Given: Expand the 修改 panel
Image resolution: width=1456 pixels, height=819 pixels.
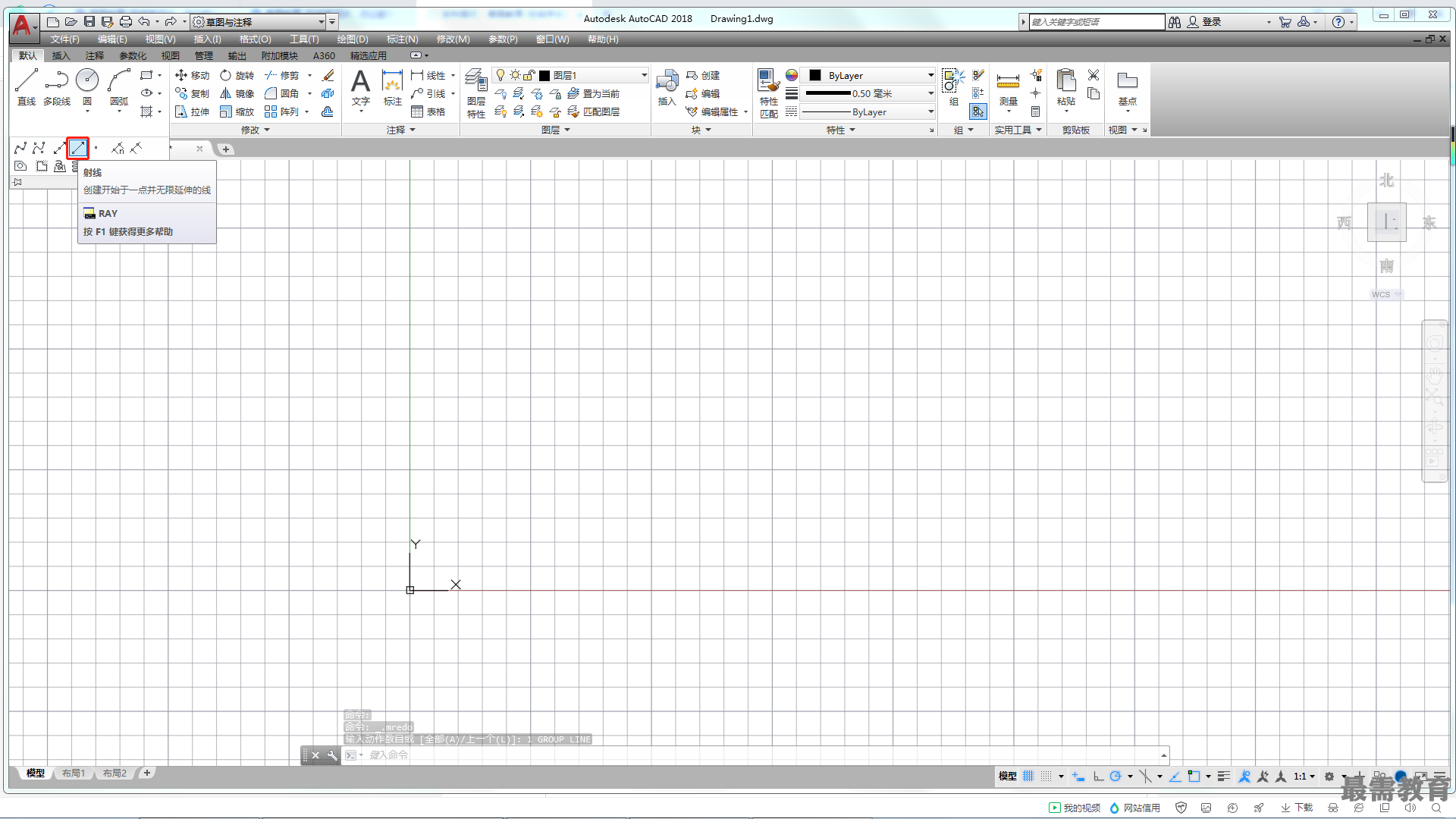Looking at the screenshot, I should (256, 130).
